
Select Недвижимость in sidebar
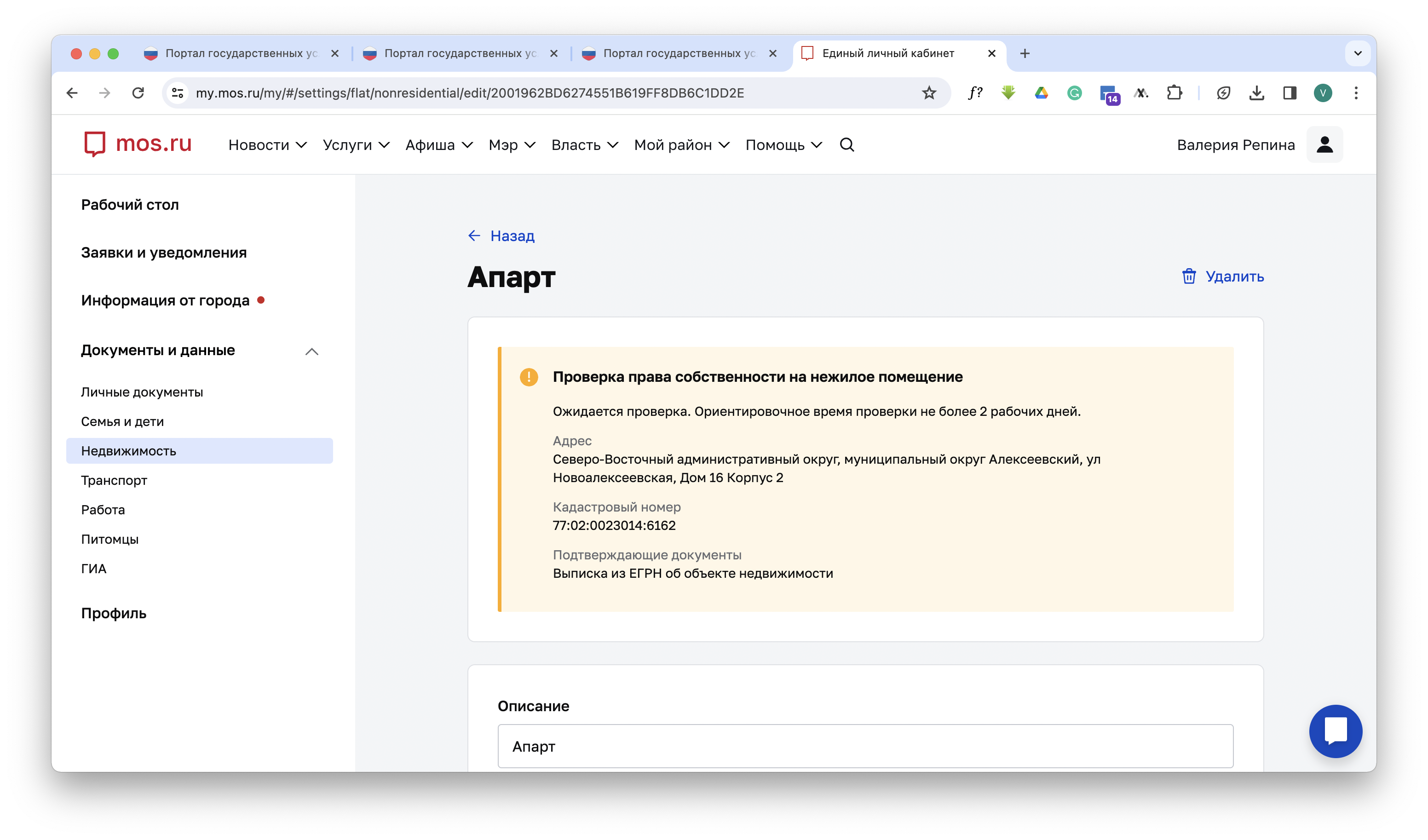pyautogui.click(x=200, y=451)
